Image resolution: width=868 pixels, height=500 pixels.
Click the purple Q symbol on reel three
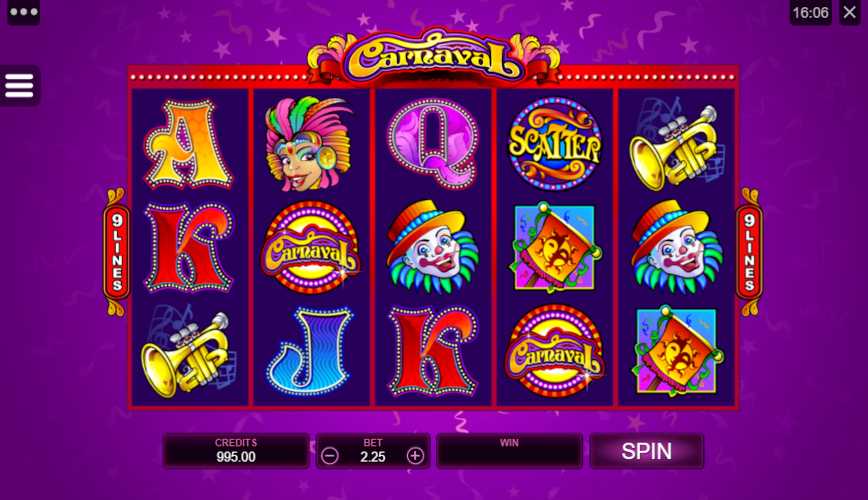[x=433, y=144]
